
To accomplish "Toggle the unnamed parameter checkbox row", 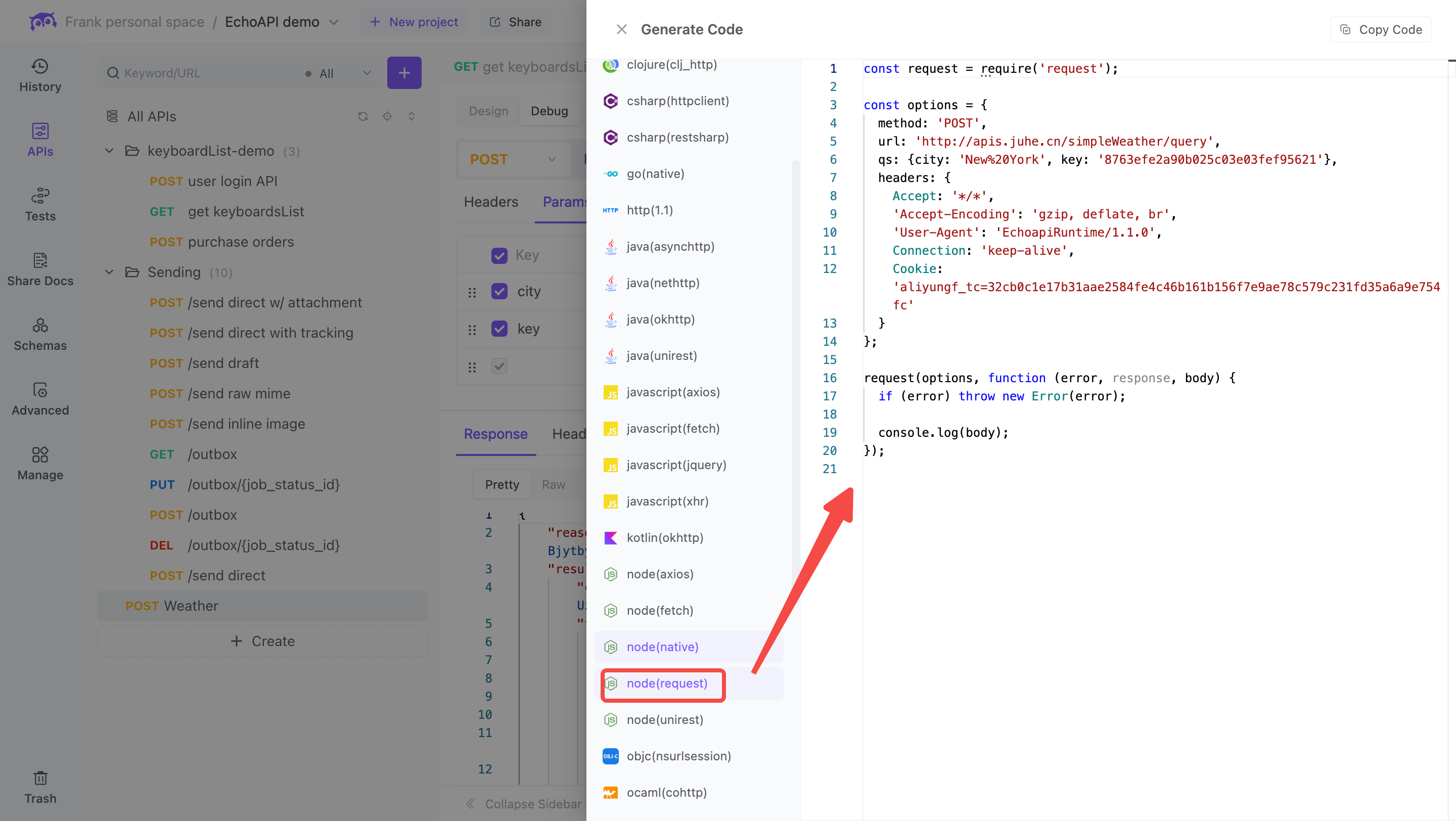I will pos(498,366).
